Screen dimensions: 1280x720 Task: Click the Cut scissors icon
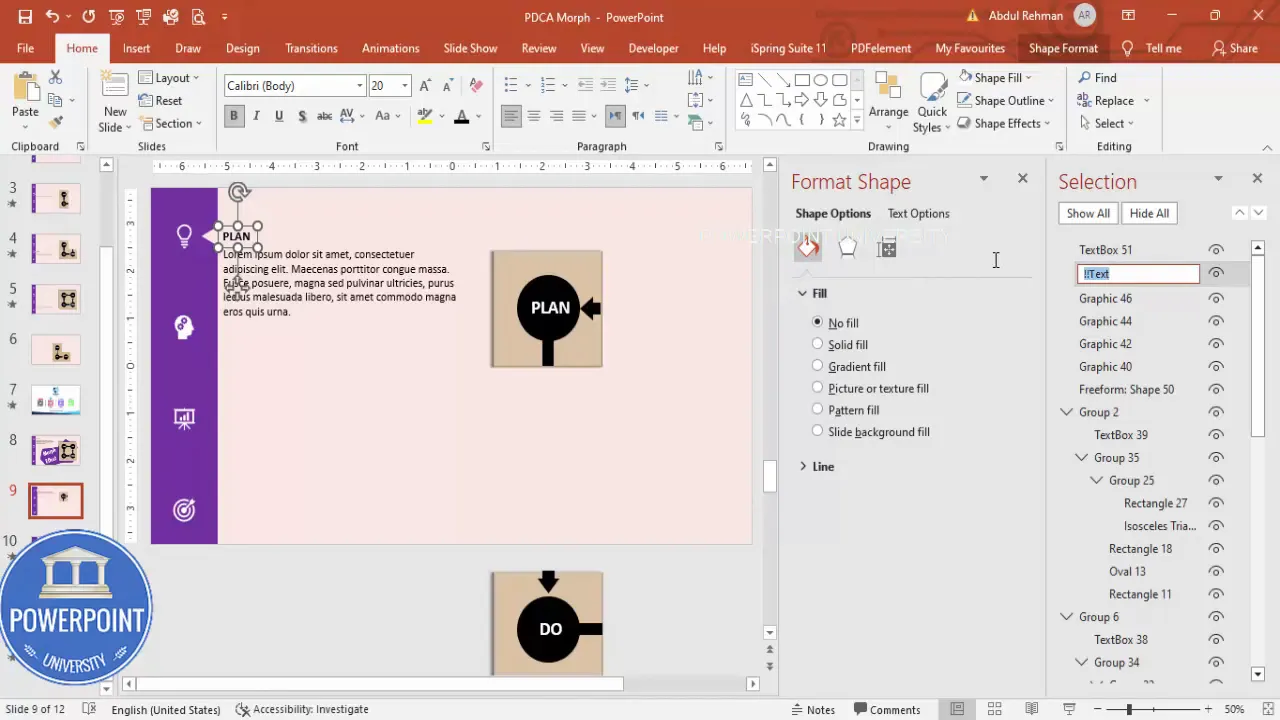(x=56, y=77)
